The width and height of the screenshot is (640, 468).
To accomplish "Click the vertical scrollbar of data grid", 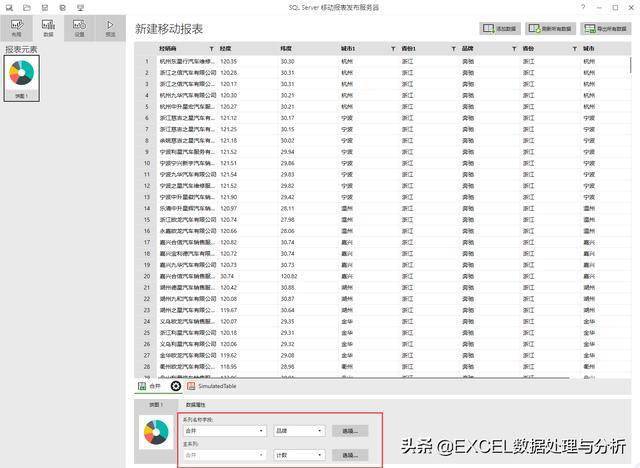I will tap(631, 66).
